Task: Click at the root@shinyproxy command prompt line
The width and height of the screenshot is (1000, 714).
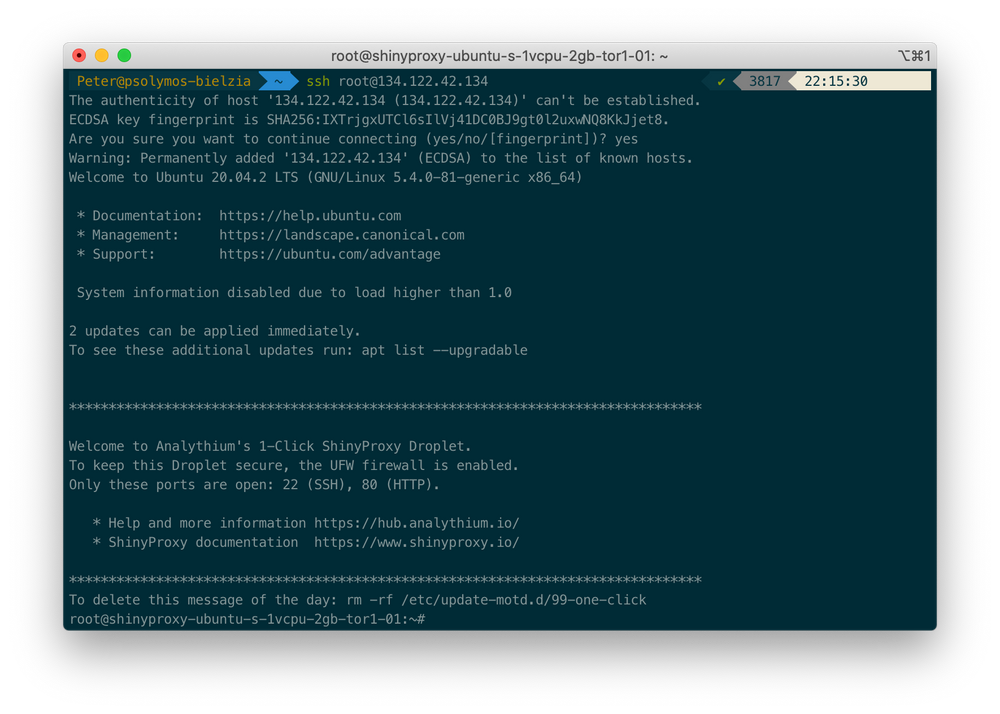Action: (247, 619)
